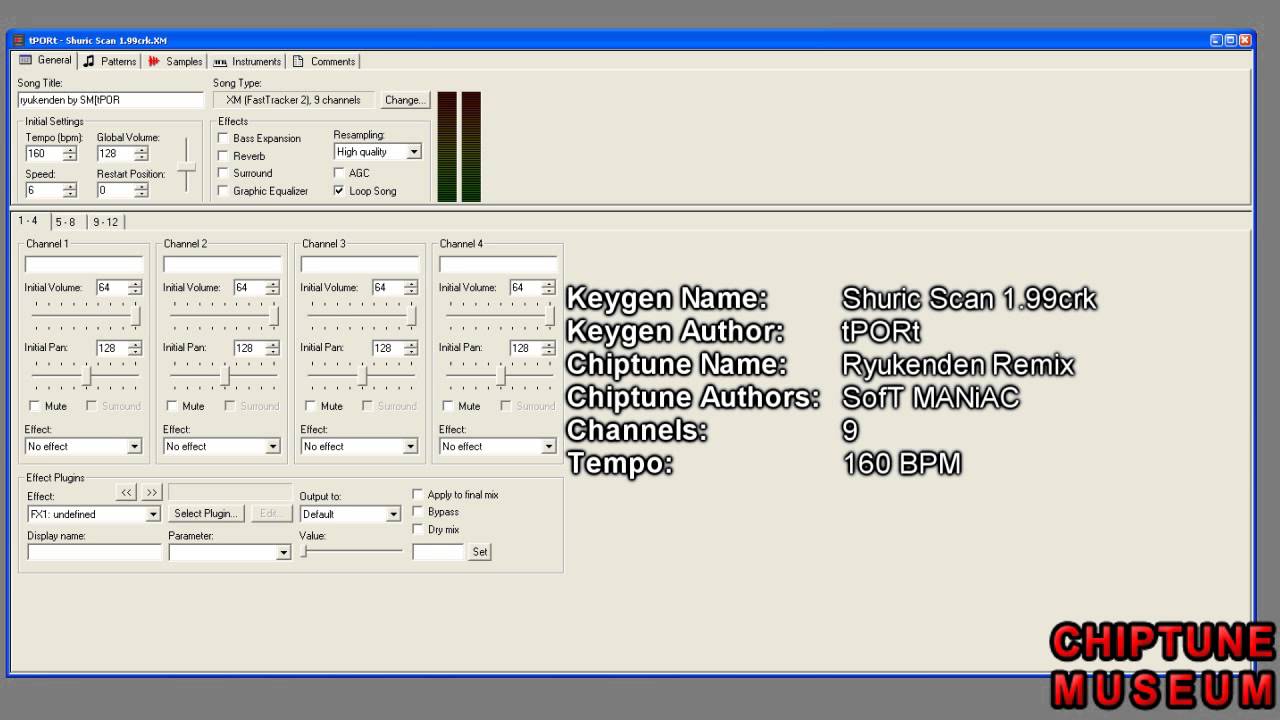Select the channels 1 - 4 tab

(28, 221)
